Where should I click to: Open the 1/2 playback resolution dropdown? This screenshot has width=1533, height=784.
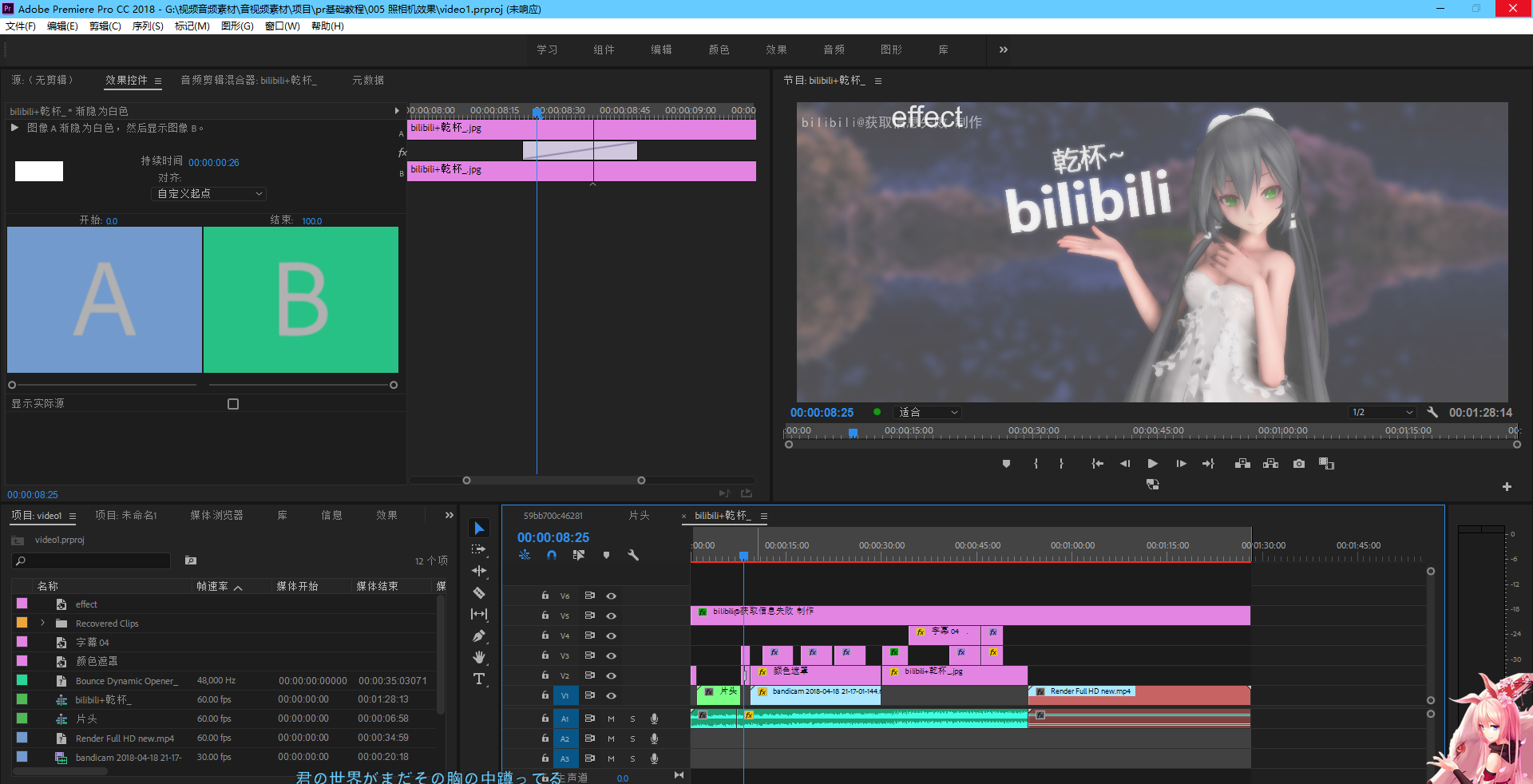(x=1382, y=412)
